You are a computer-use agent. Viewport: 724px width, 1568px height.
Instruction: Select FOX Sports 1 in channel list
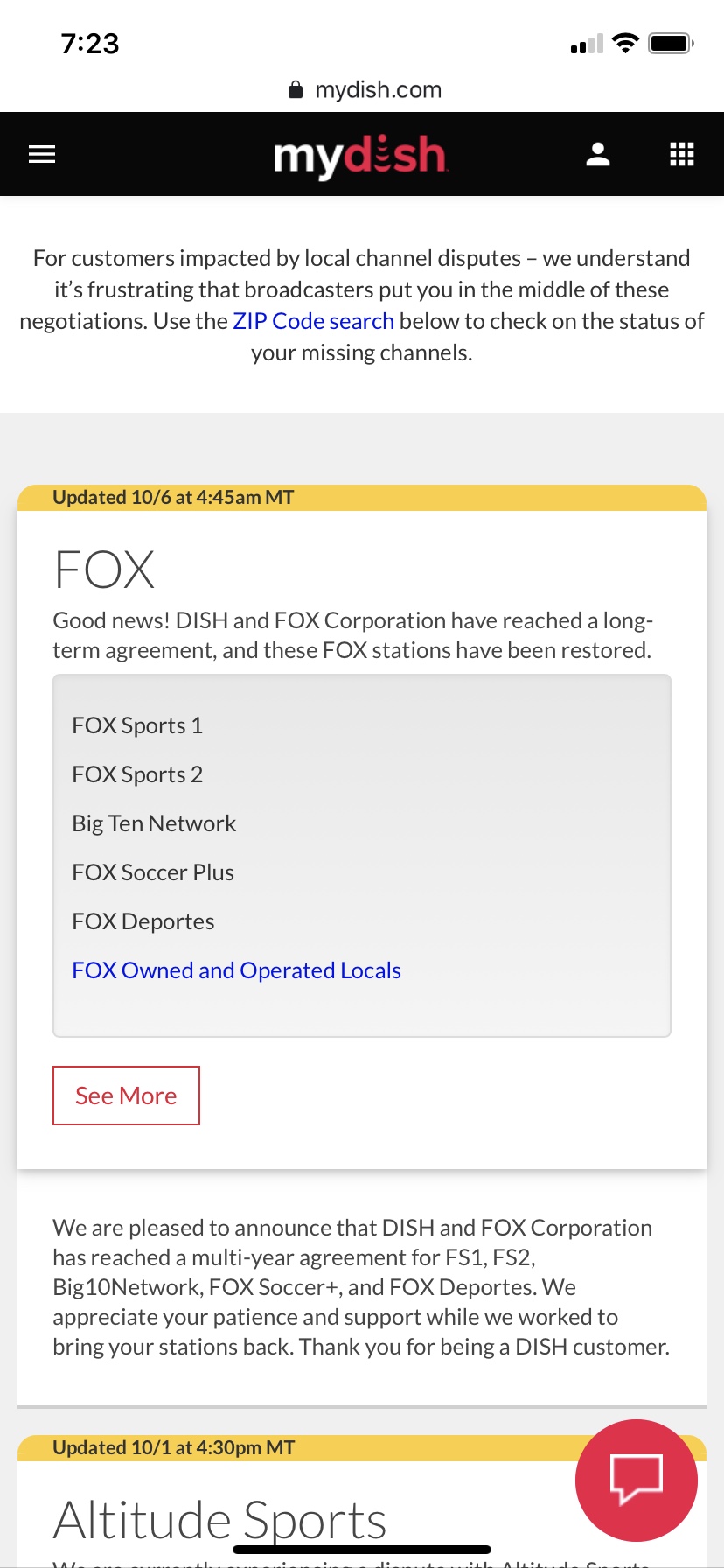pos(137,725)
